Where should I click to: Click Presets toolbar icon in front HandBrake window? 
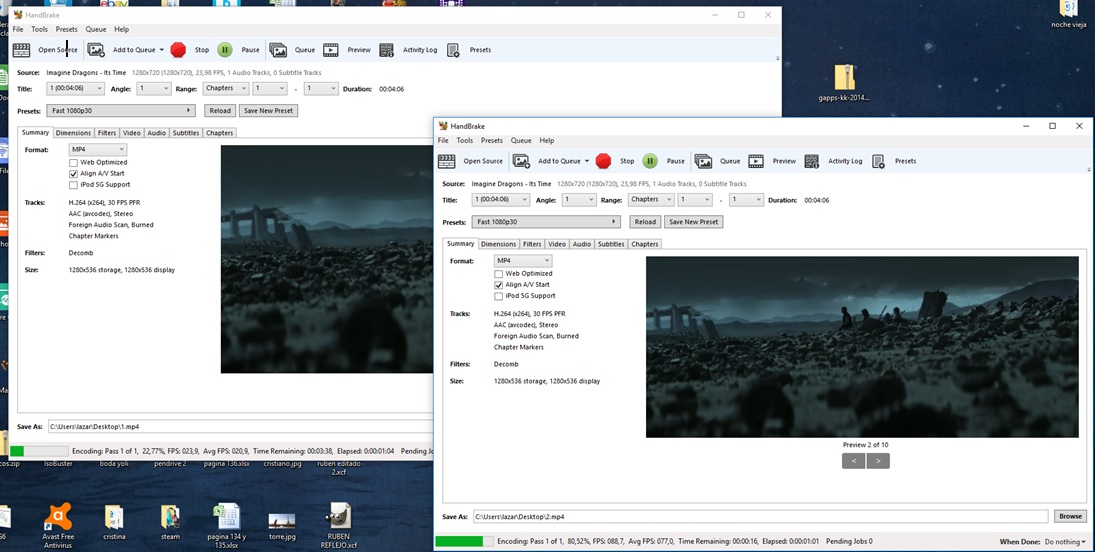[x=879, y=161]
